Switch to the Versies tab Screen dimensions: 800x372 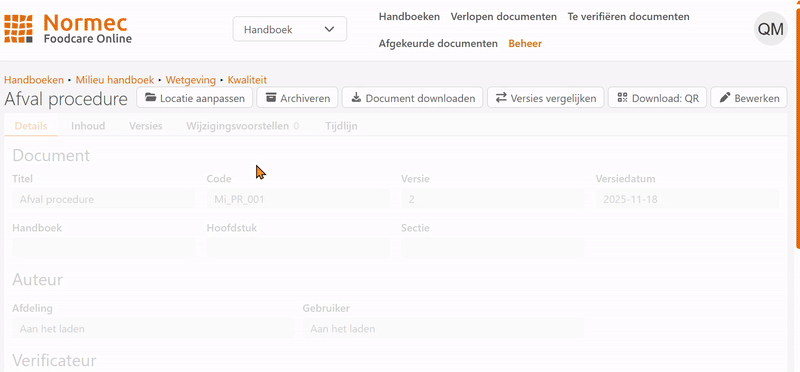[x=146, y=126]
